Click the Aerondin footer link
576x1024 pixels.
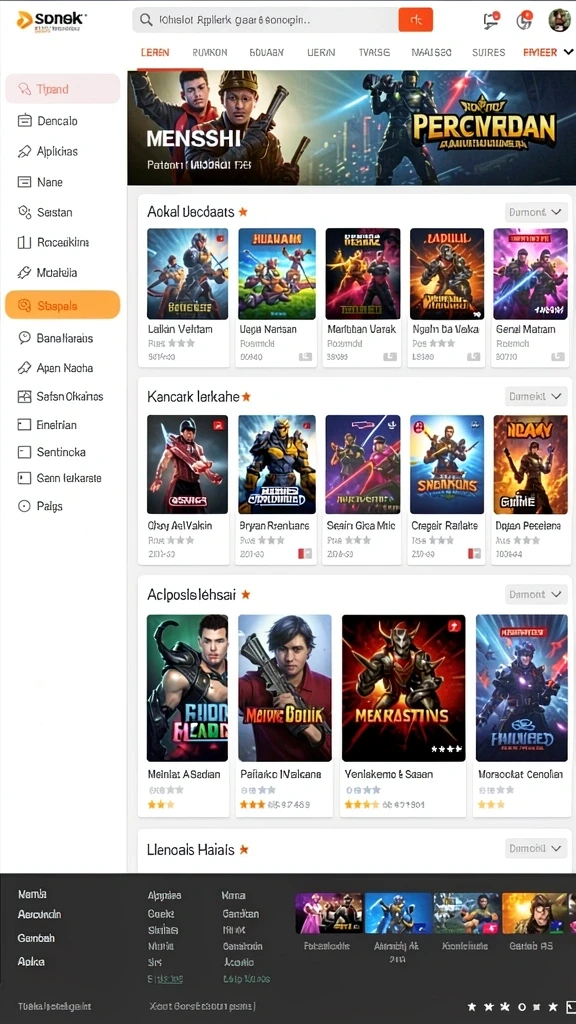[39, 914]
